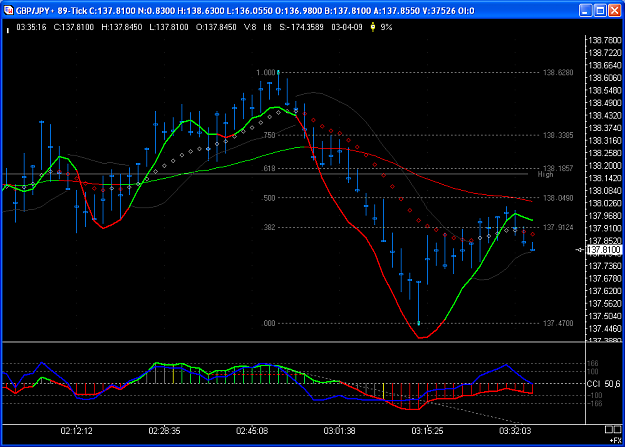This screenshot has width=625, height=447.
Task: Click the C:137.8100 close value
Action: [x=74, y=27]
